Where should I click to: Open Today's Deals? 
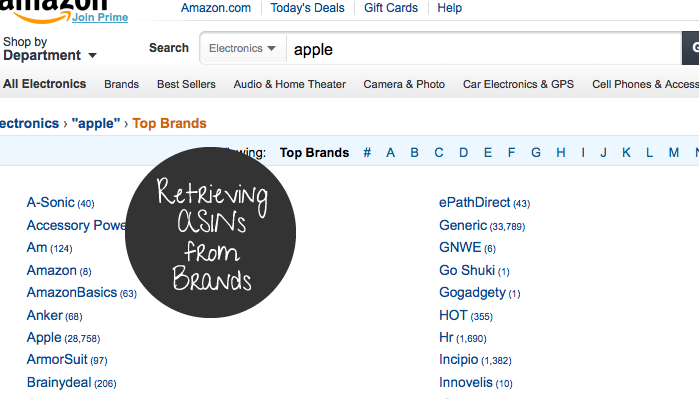(x=307, y=8)
